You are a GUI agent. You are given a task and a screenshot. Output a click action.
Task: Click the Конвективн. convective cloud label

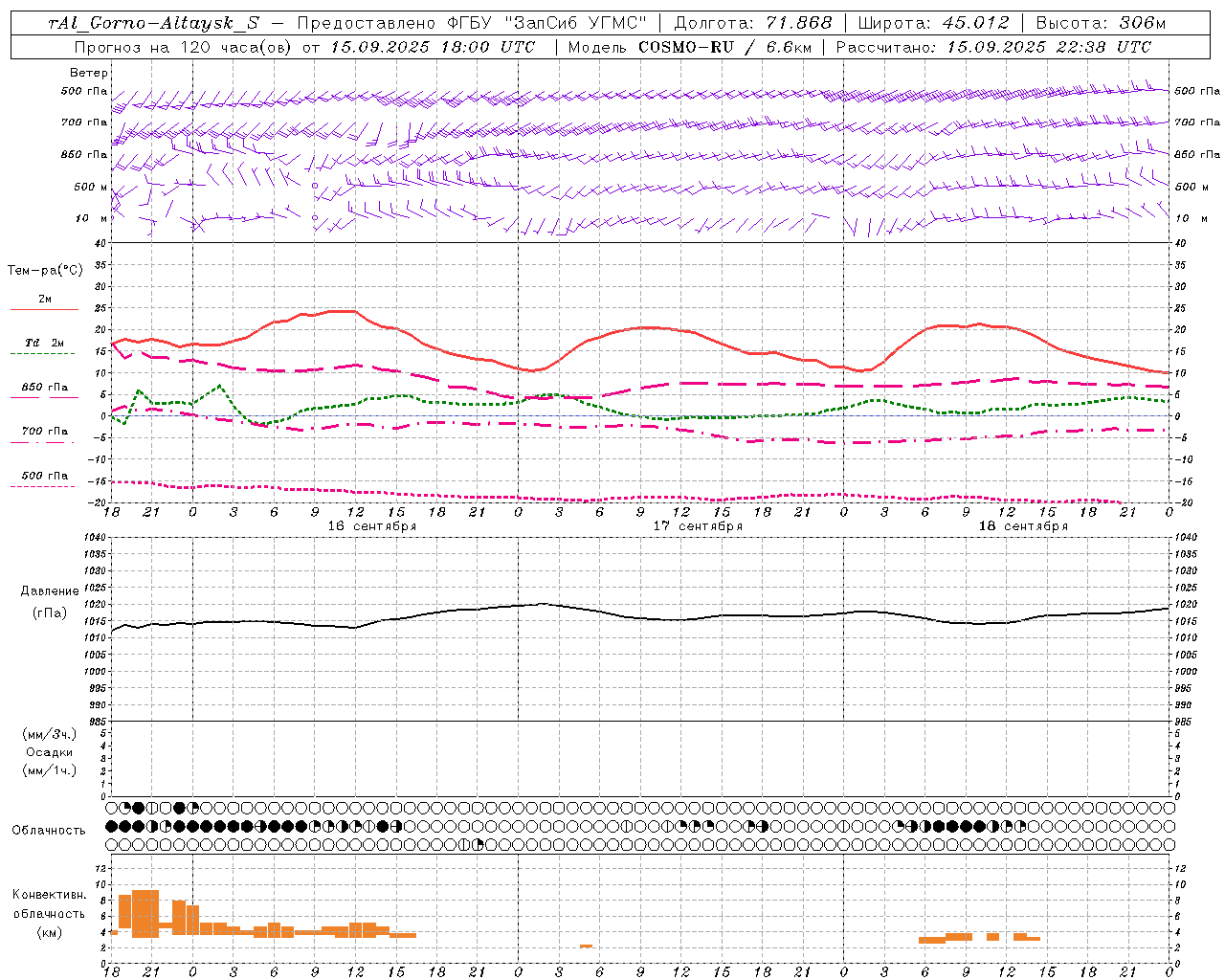pyautogui.click(x=50, y=895)
